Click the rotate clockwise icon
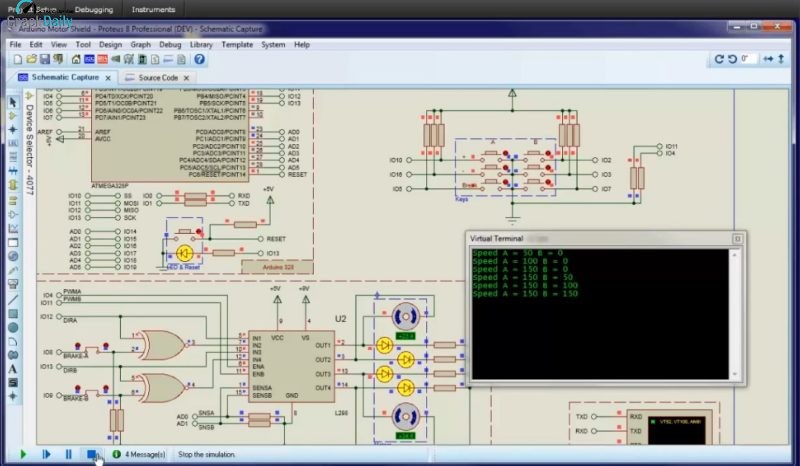Image resolution: width=800 pixels, height=466 pixels. tap(719, 60)
